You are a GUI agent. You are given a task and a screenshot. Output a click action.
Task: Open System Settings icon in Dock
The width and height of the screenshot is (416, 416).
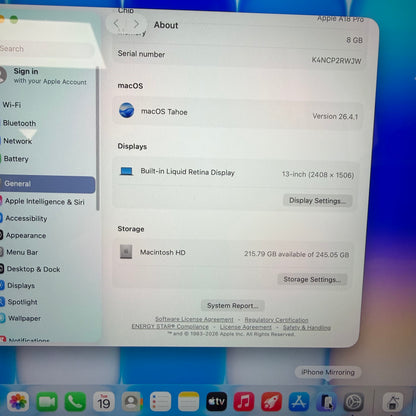353,402
